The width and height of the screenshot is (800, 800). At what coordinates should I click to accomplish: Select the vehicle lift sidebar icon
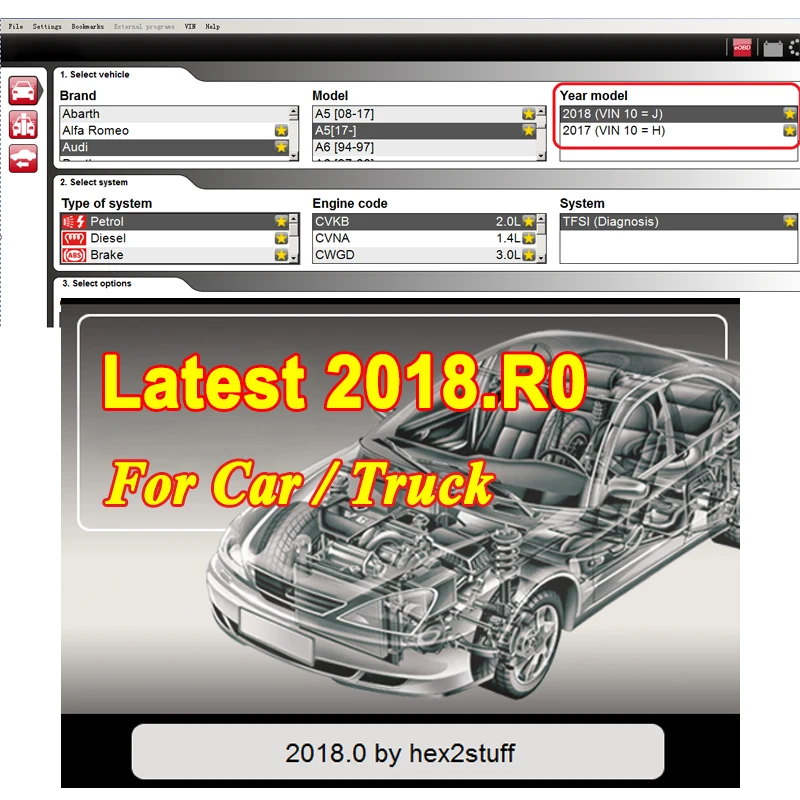tap(23, 124)
